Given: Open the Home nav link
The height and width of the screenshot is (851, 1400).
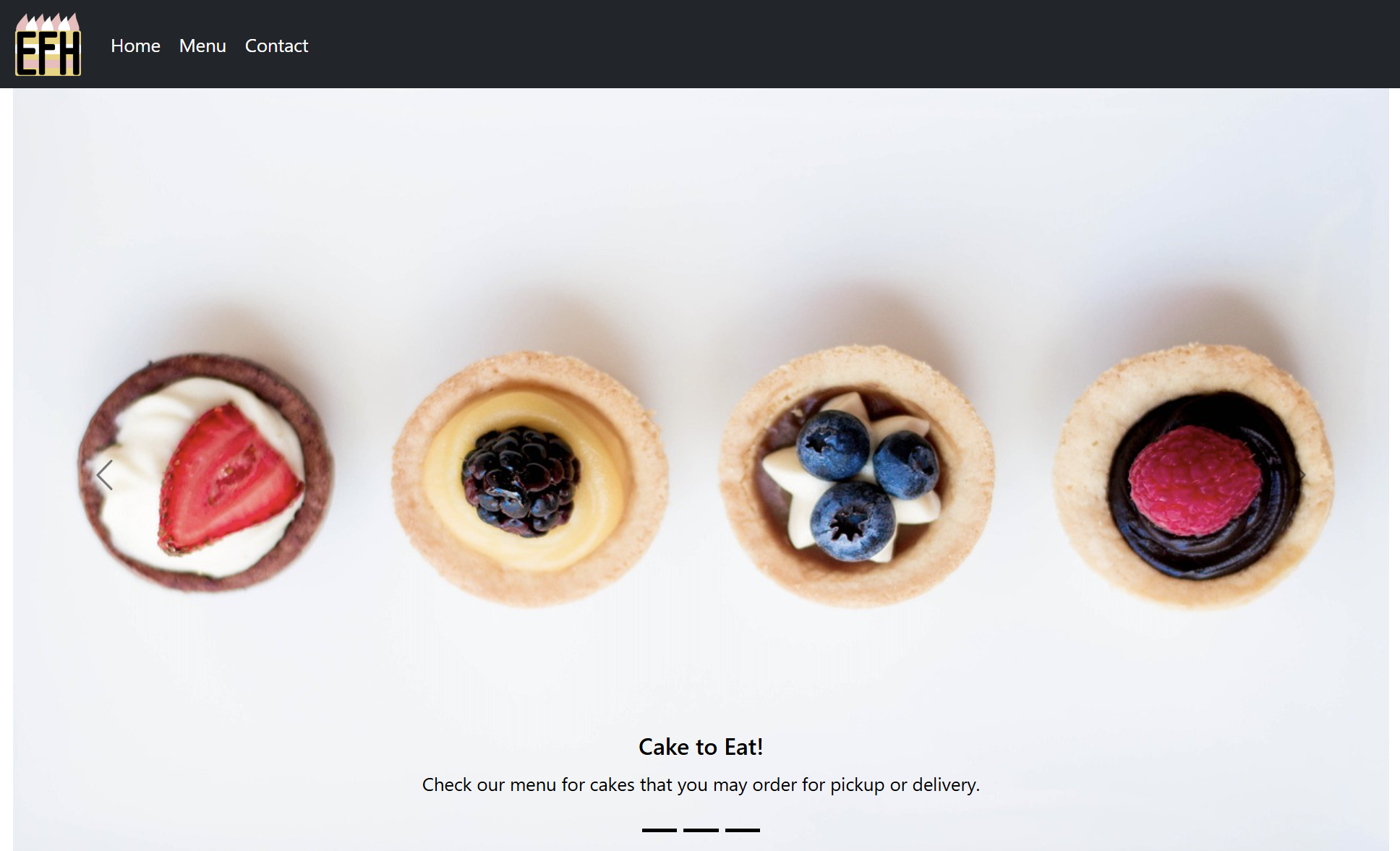Looking at the screenshot, I should coord(135,46).
